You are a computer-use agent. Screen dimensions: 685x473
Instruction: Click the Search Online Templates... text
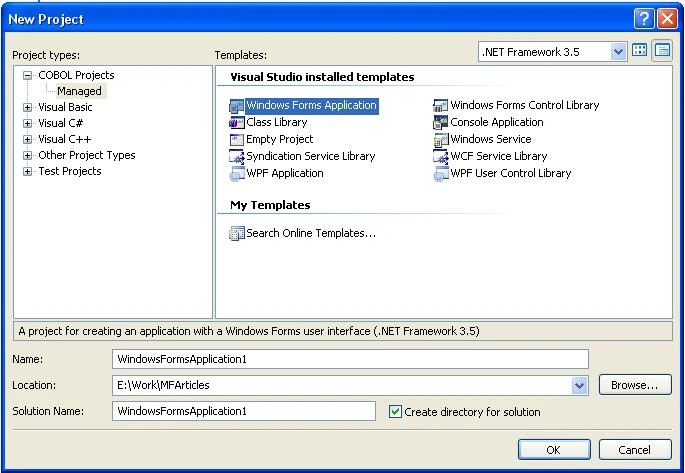pyautogui.click(x=311, y=233)
